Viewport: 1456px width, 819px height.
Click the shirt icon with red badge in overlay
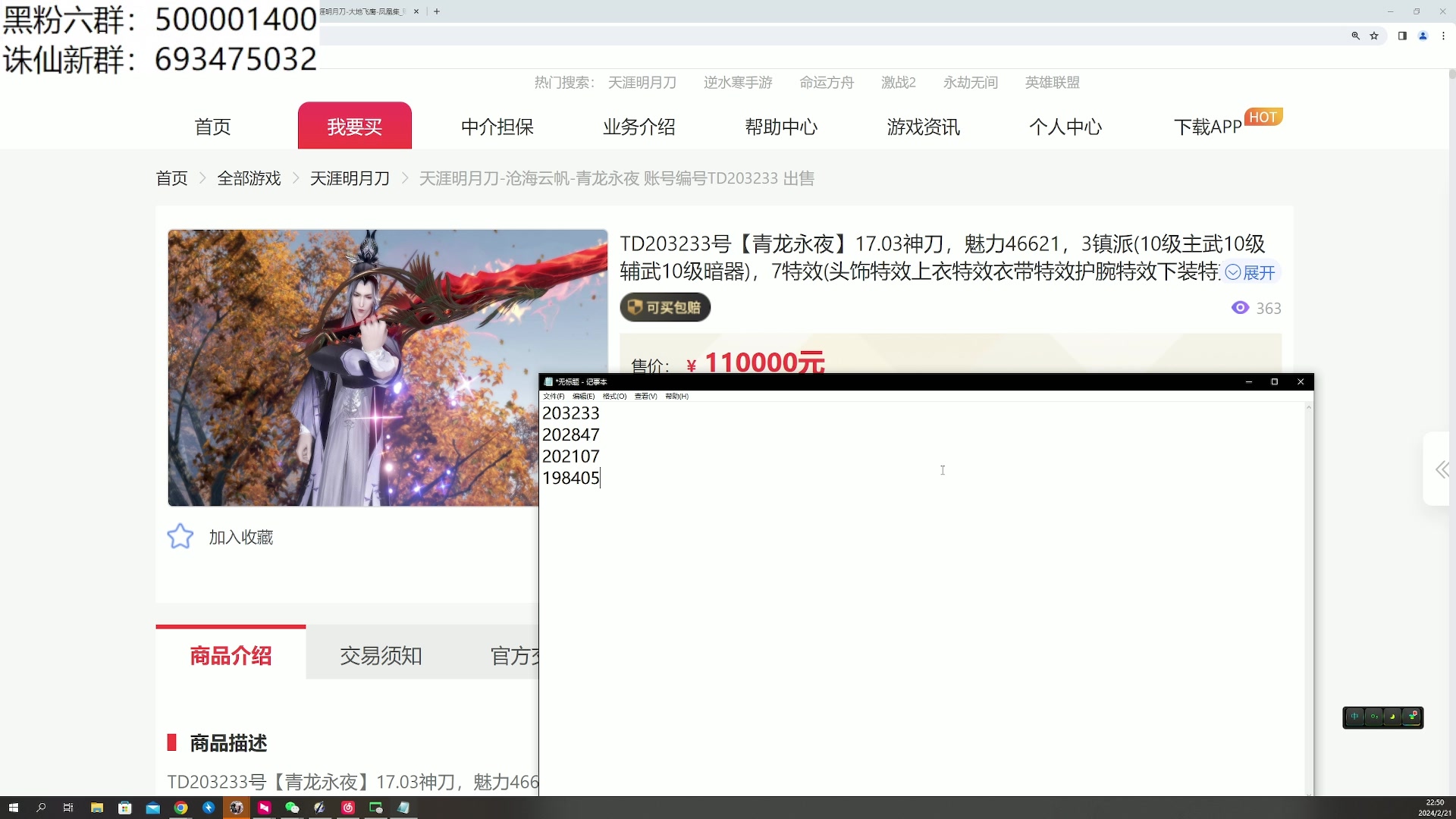(1411, 717)
